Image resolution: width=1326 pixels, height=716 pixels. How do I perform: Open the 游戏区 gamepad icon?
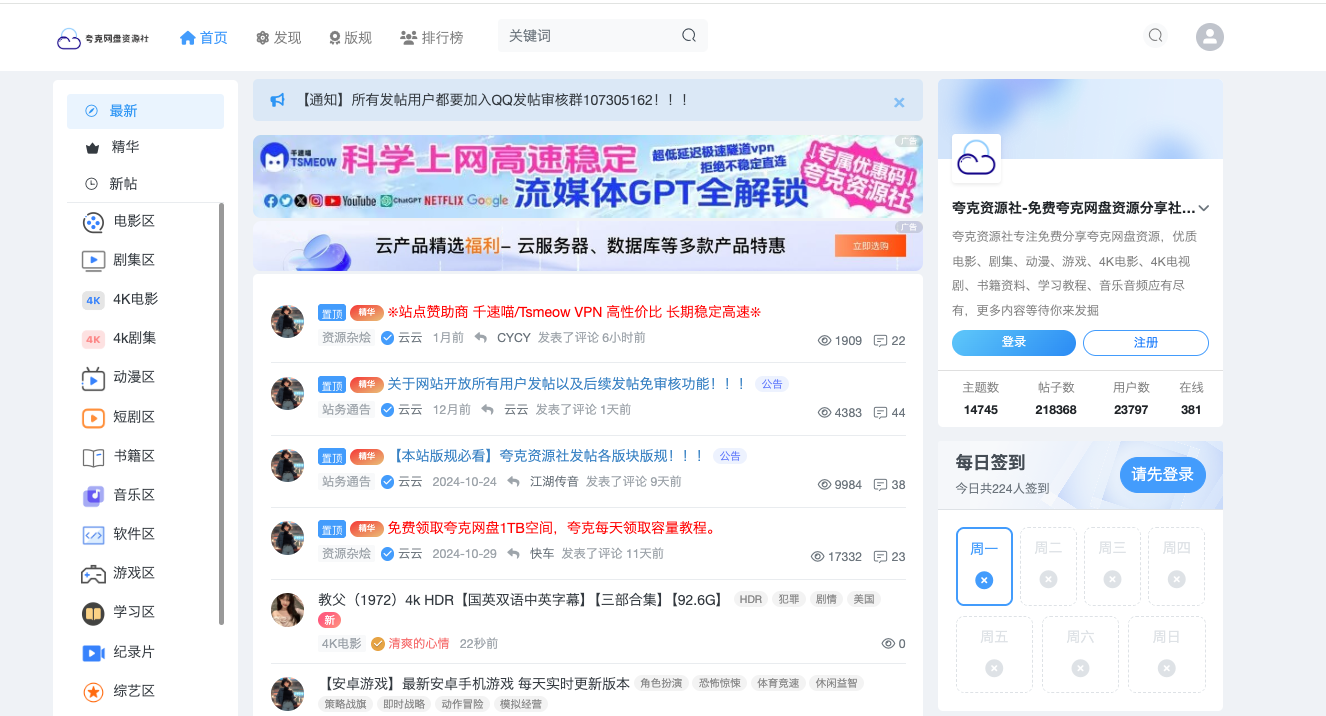[92, 573]
